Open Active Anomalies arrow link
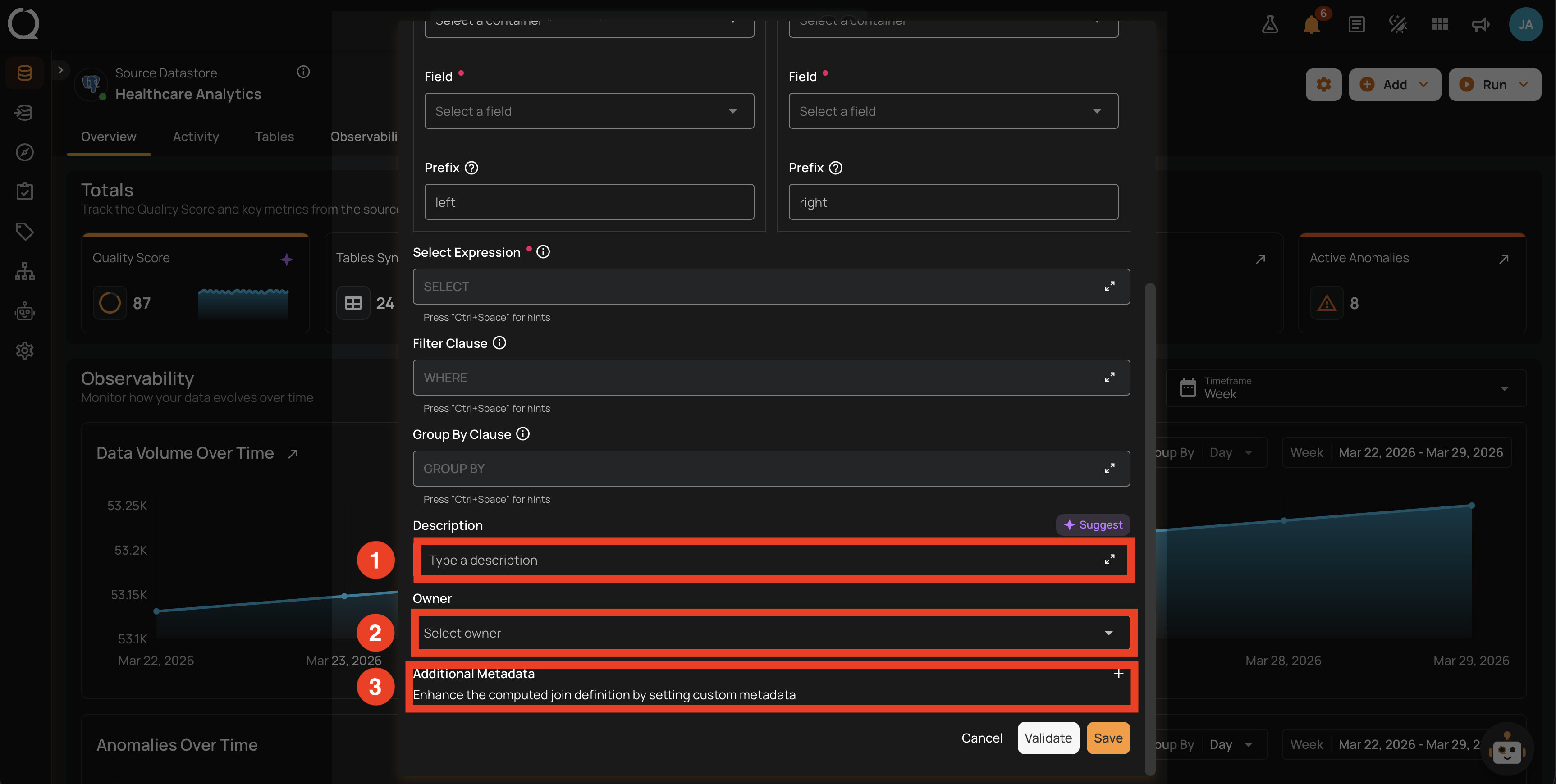Screen dimensions: 1556x784 pyautogui.click(x=1503, y=259)
